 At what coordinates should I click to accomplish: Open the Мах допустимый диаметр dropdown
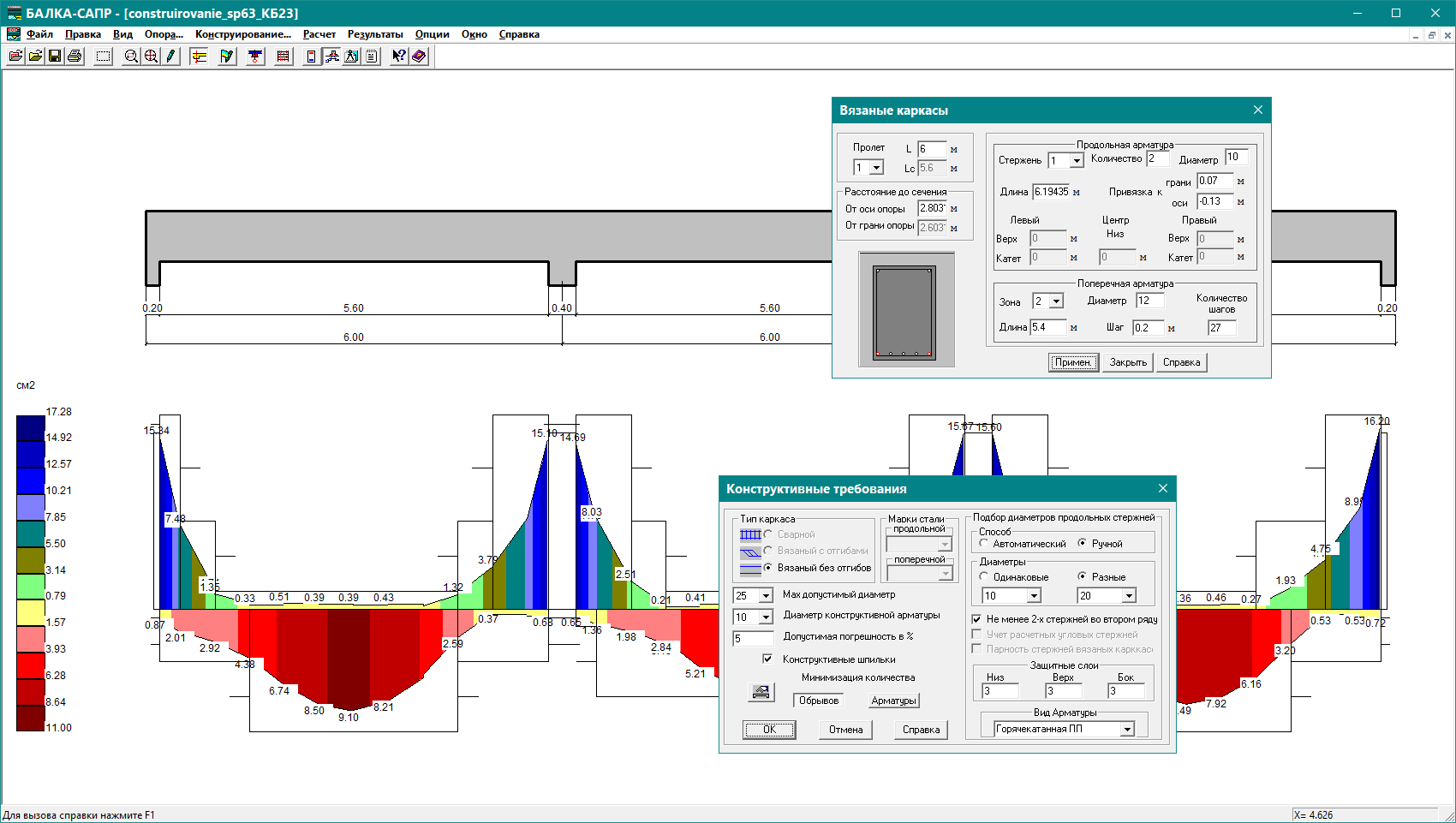tap(766, 596)
